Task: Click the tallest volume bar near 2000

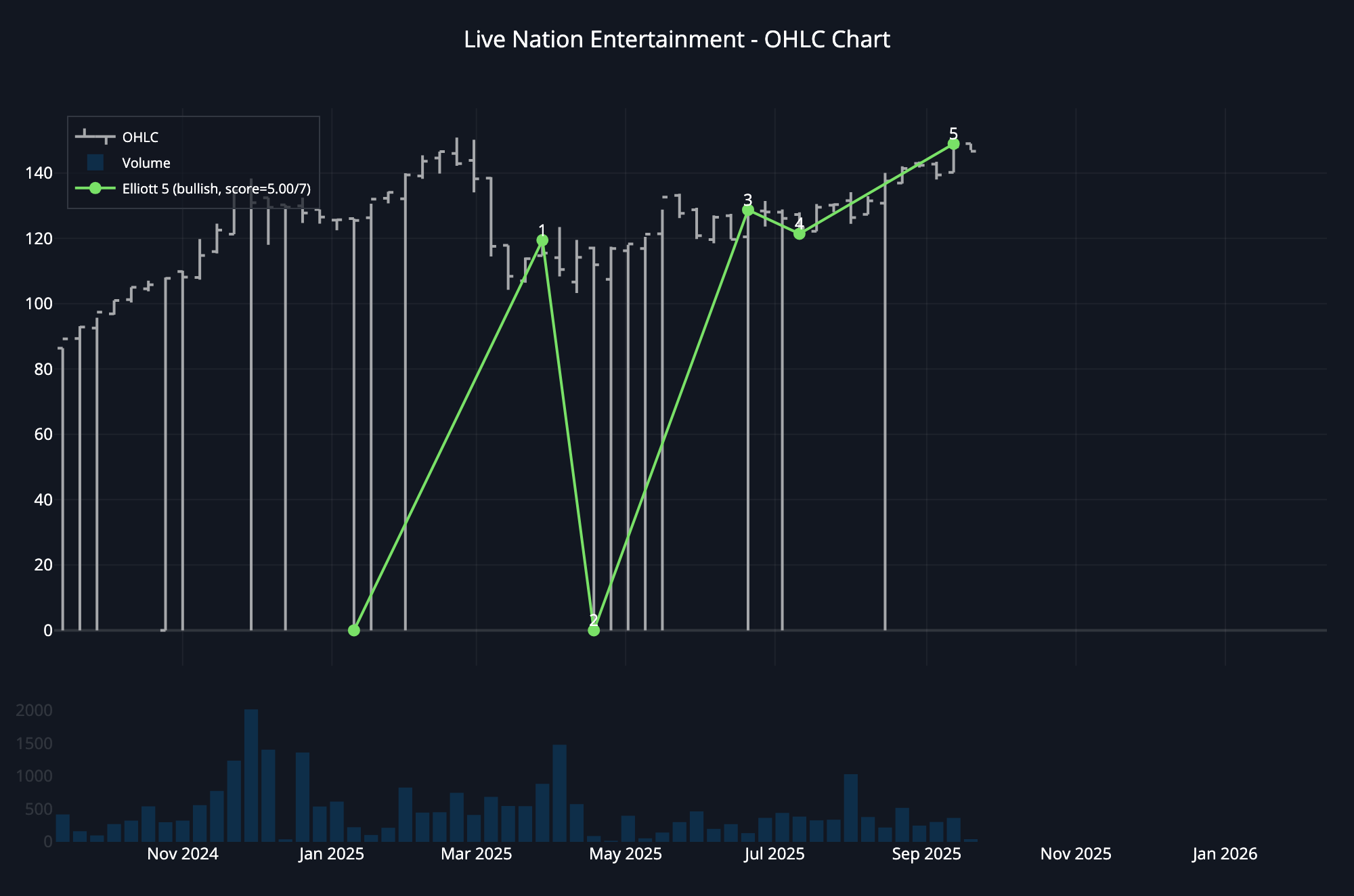Action: pyautogui.click(x=251, y=775)
